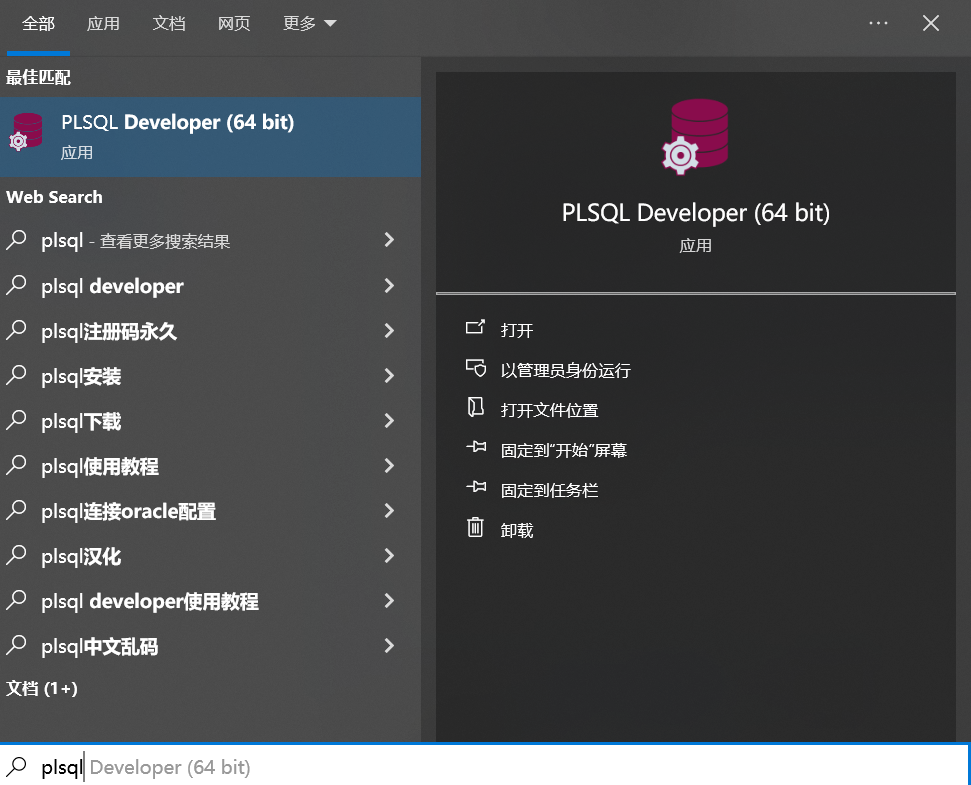This screenshot has height=785, width=971.
Task: Choose 卸载 to uninstall the app
Action: click(x=517, y=531)
